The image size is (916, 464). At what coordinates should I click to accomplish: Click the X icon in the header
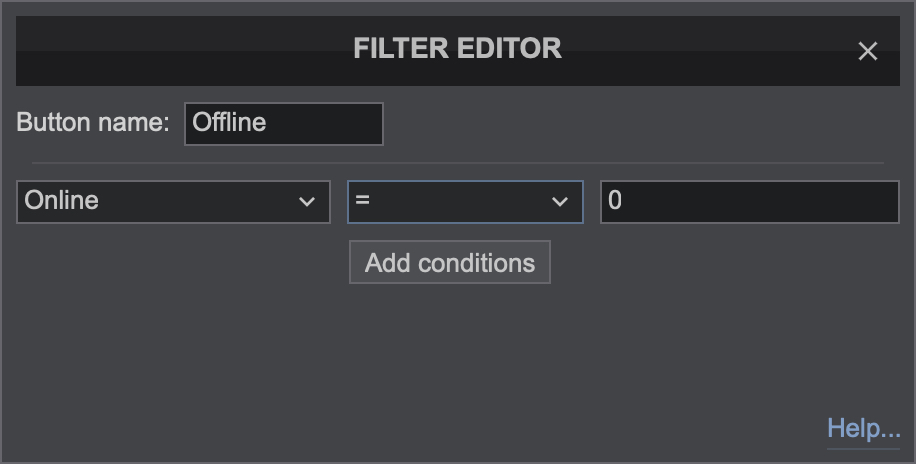coord(868,51)
